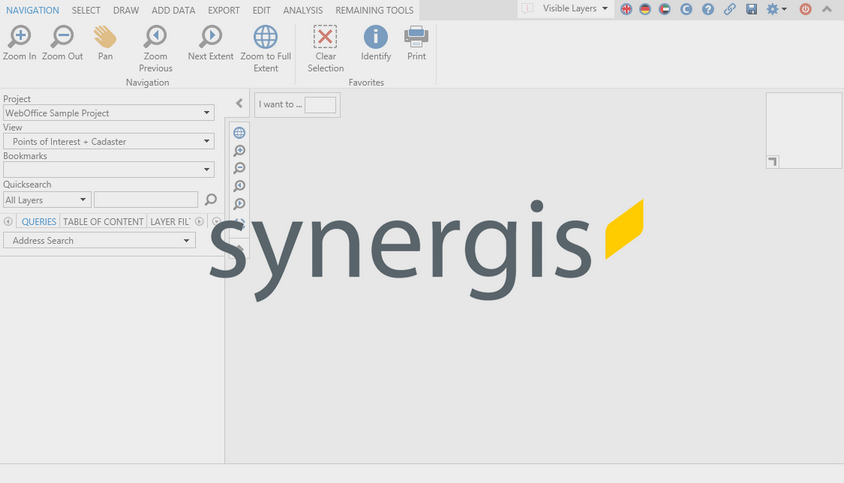Switch to the QUERIES panel tab
This screenshot has height=483, width=844.
pyautogui.click(x=39, y=221)
